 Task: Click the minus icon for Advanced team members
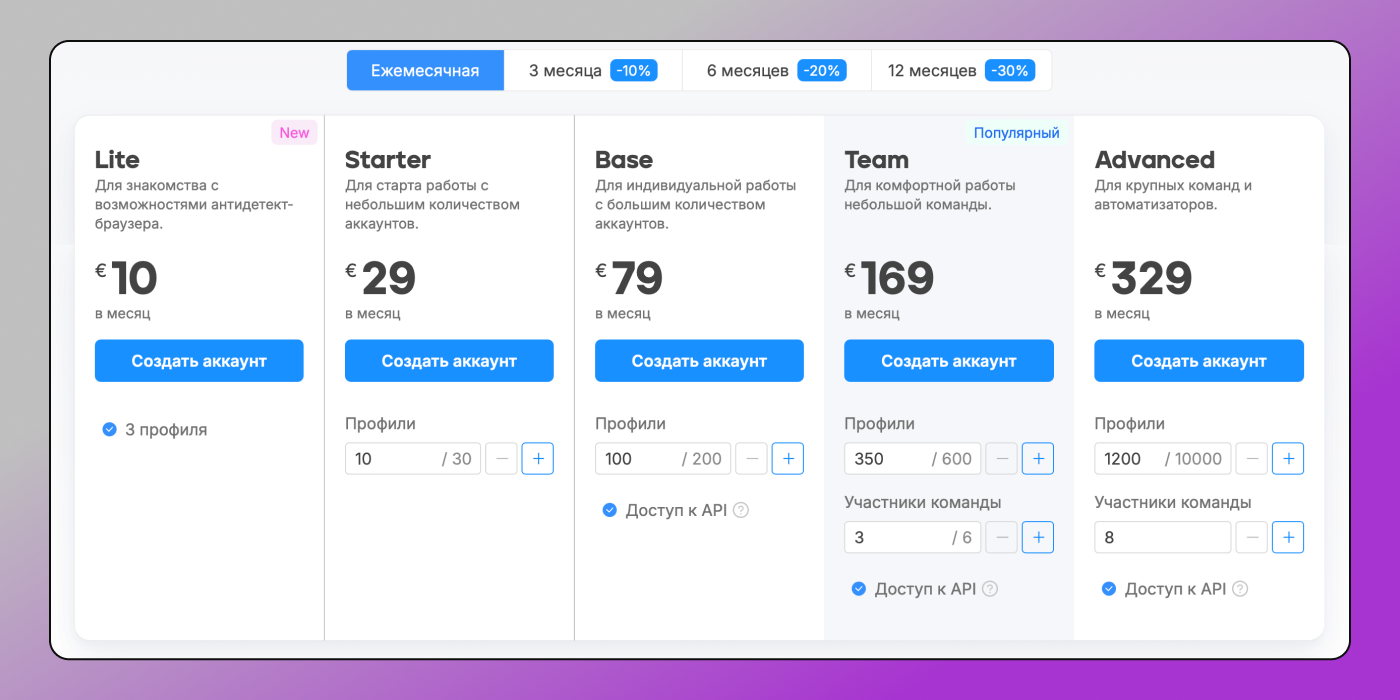coord(1251,537)
